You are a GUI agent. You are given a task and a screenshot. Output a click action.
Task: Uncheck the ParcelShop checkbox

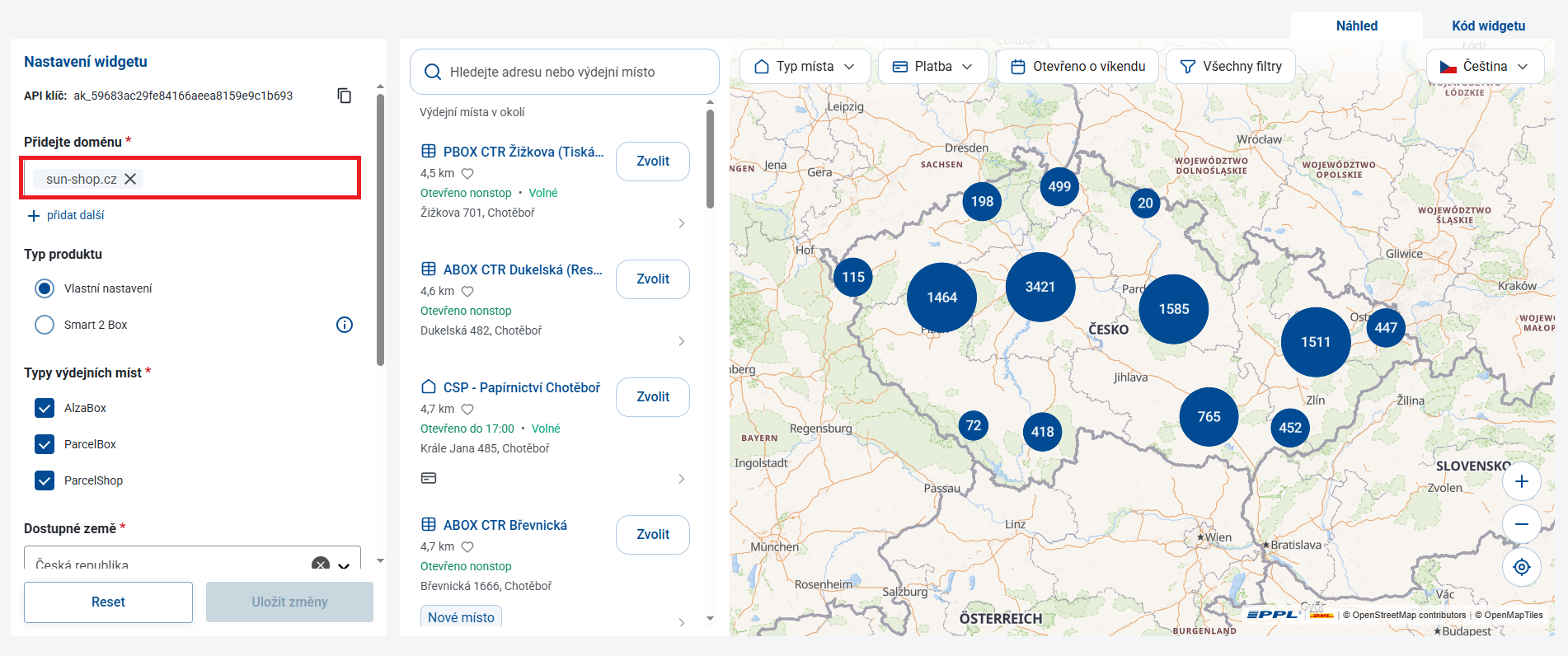point(45,480)
